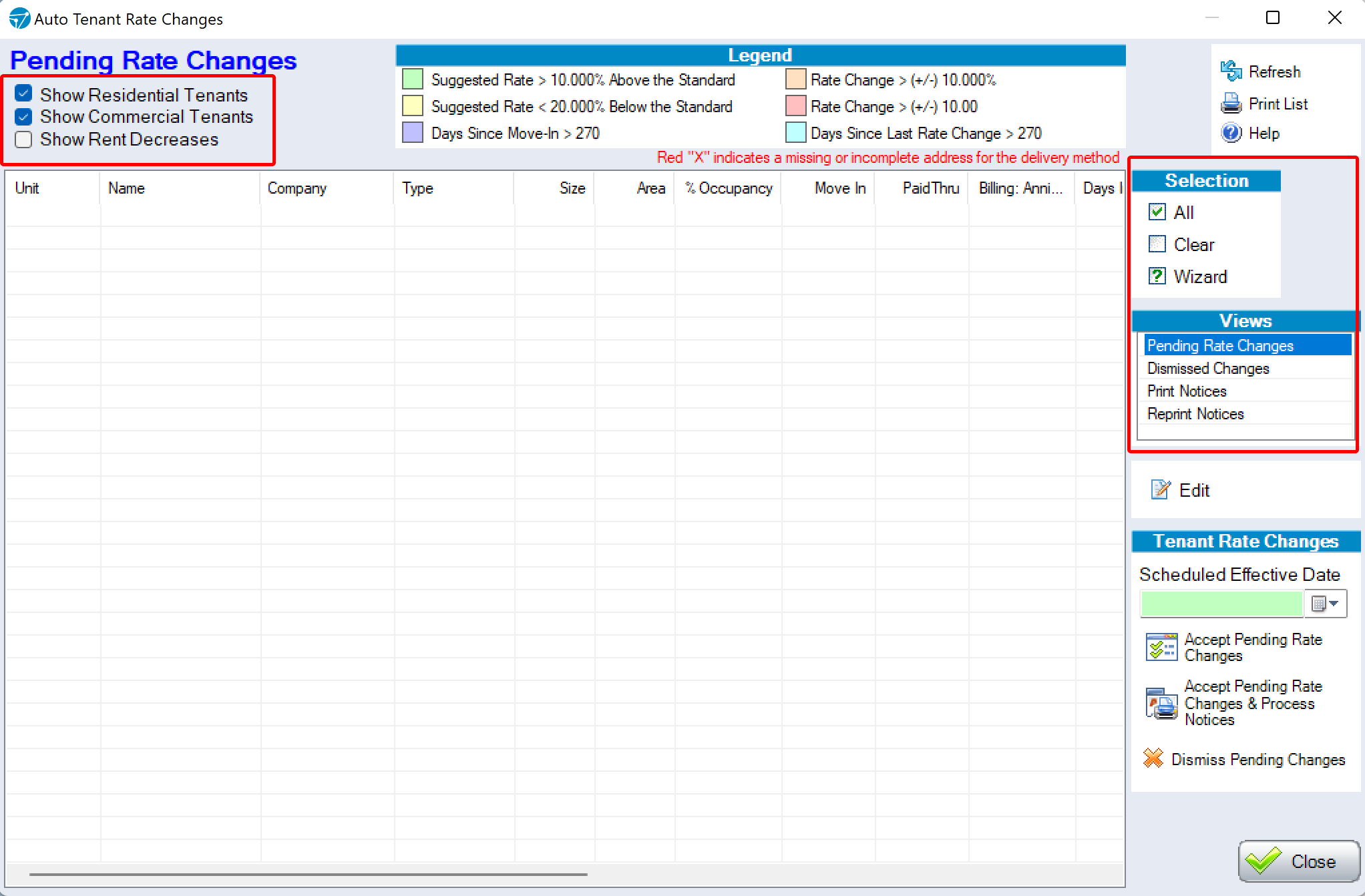Sort by the Area column header

click(634, 188)
